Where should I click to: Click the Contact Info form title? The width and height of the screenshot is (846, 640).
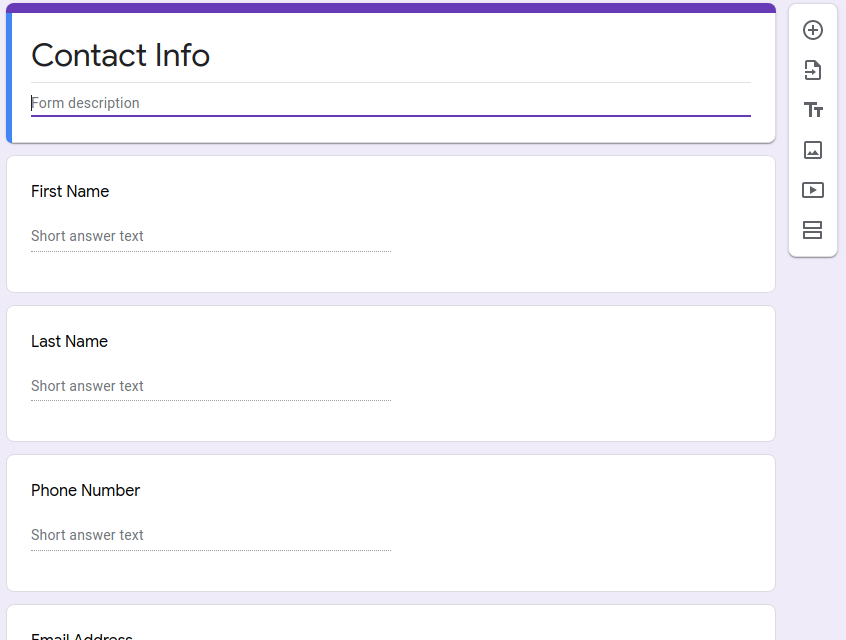point(120,56)
